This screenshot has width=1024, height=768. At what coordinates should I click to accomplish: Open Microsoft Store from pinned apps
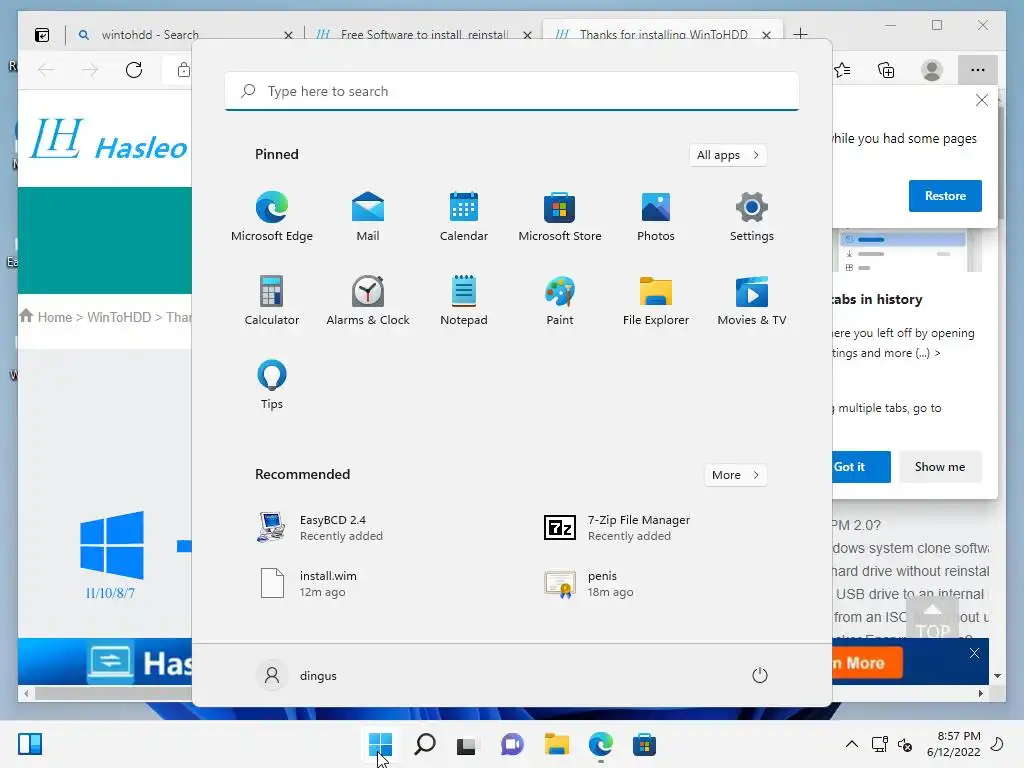pyautogui.click(x=560, y=217)
